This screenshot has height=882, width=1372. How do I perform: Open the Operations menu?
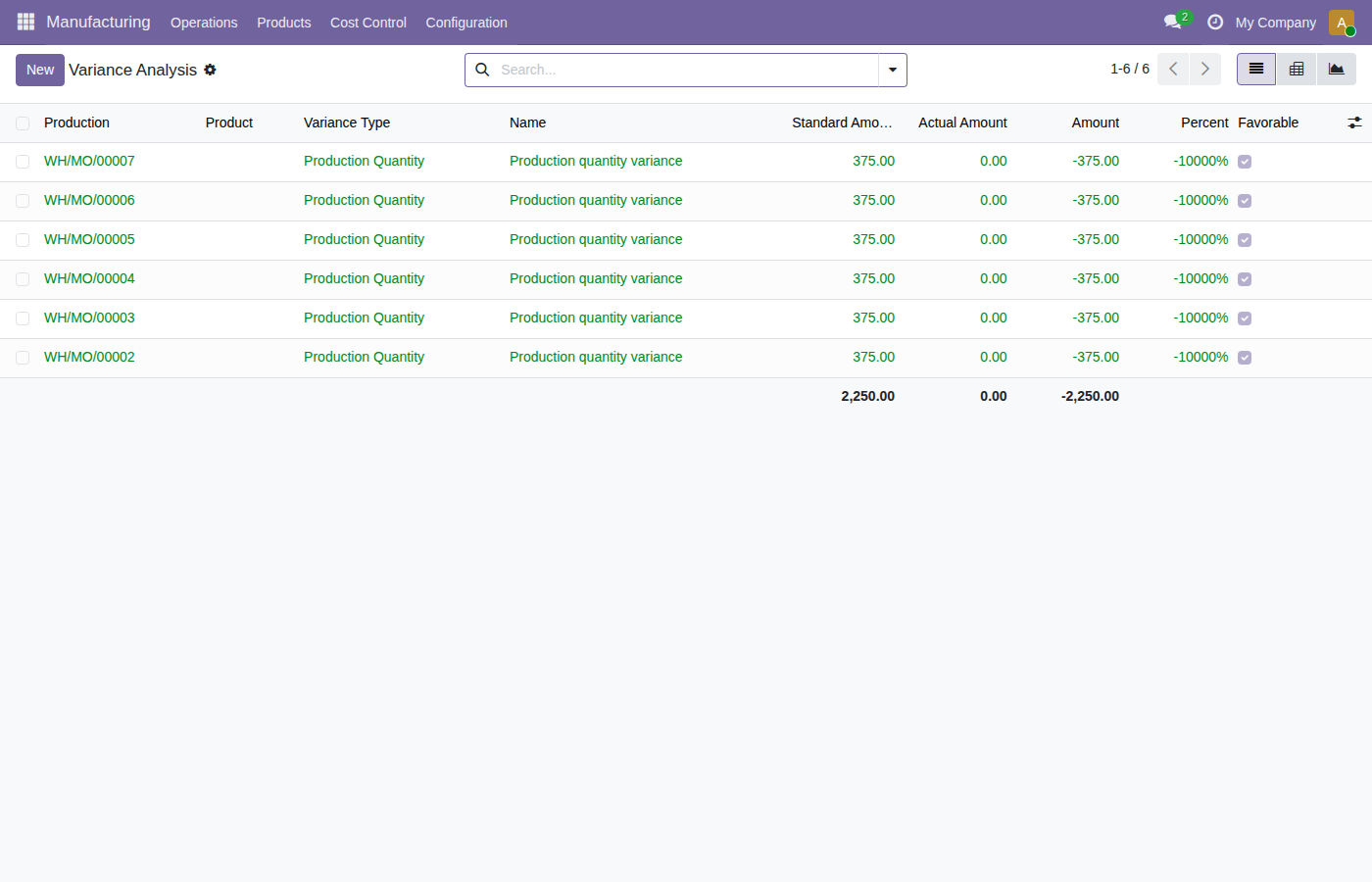204,23
